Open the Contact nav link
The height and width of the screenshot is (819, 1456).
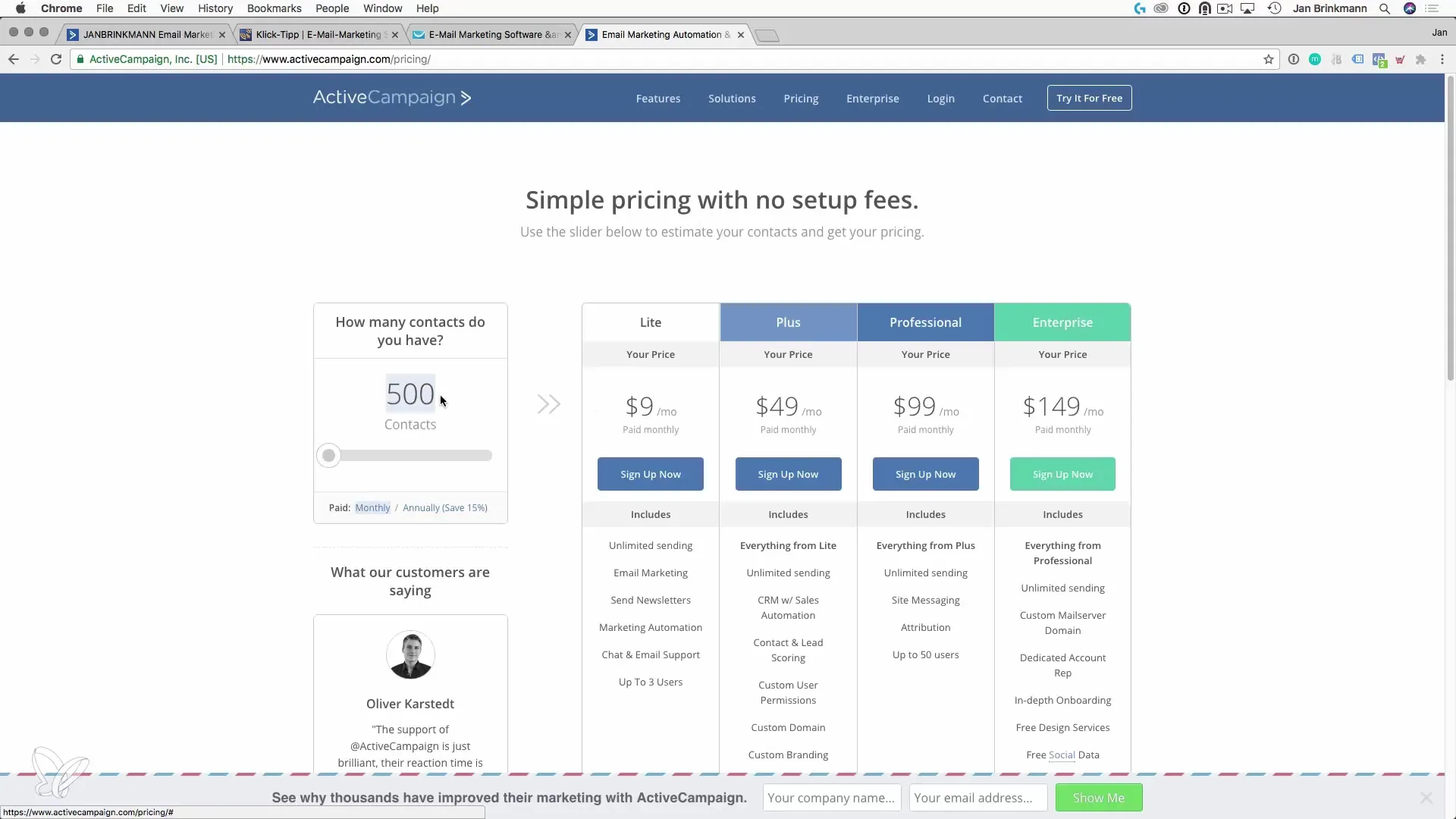point(1003,99)
